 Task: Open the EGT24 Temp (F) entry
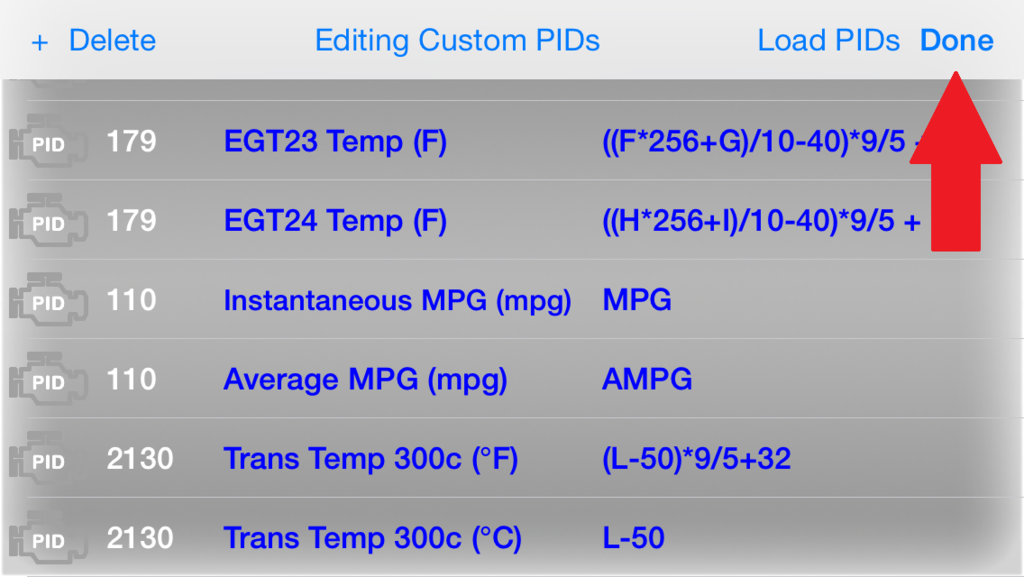512,220
